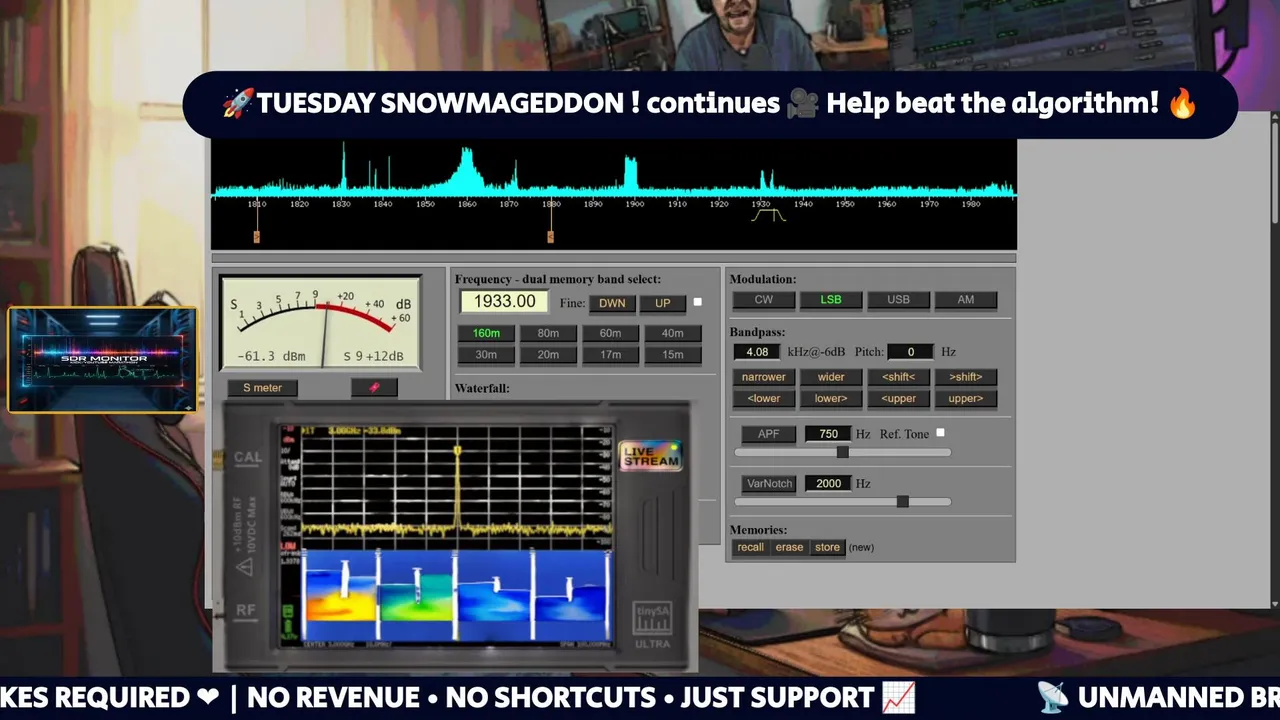Click the <lower bandpass edge button
This screenshot has width=1280, height=720.
click(764, 398)
